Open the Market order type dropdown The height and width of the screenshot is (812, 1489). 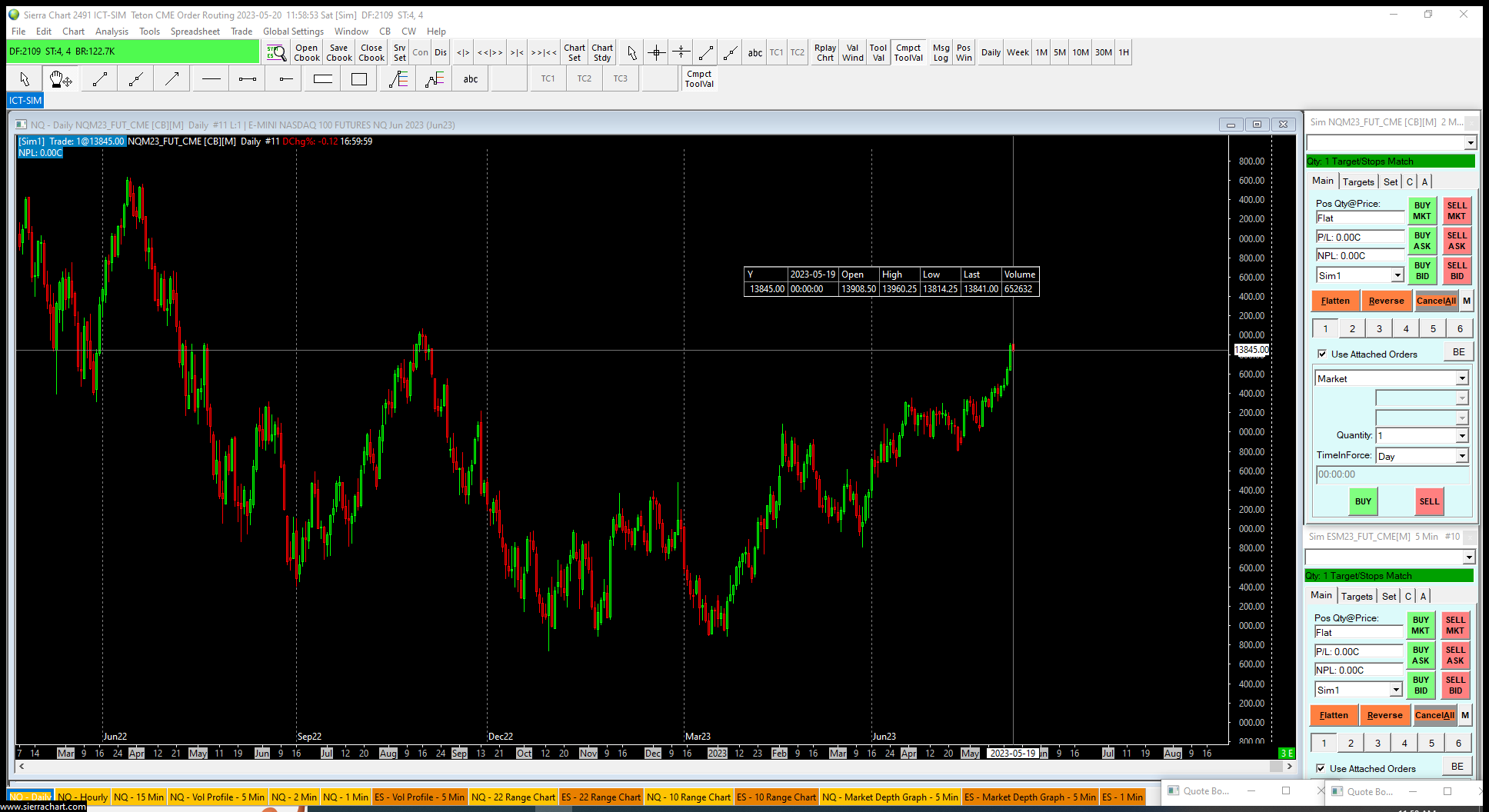(x=1462, y=378)
